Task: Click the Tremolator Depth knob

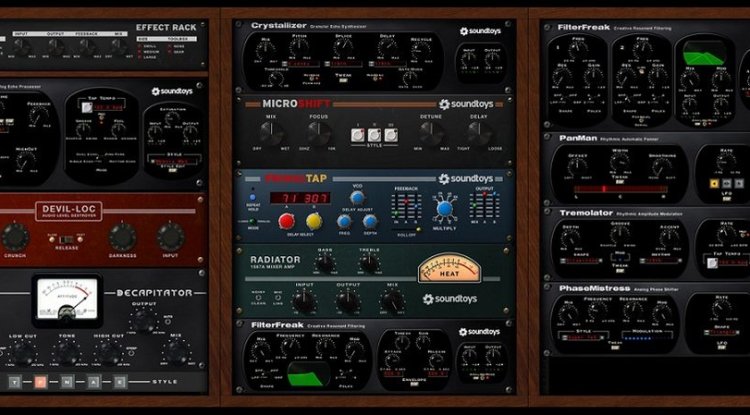Action: pyautogui.click(x=570, y=238)
